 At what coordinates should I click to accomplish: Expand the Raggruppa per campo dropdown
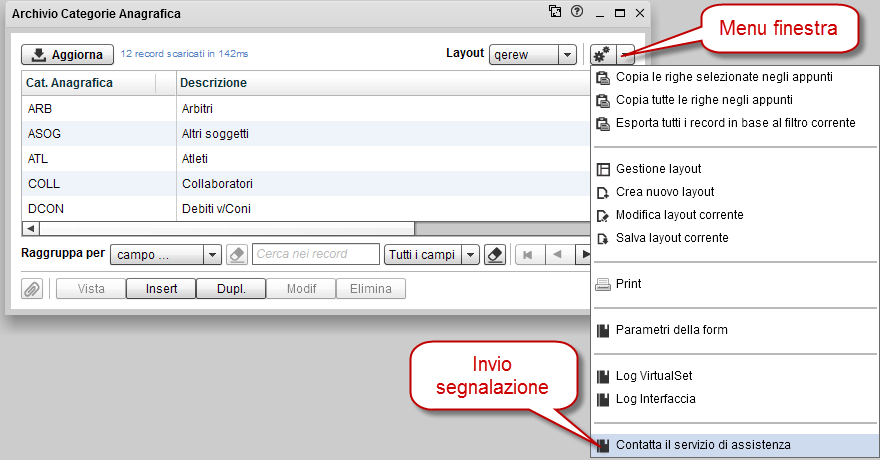point(212,255)
